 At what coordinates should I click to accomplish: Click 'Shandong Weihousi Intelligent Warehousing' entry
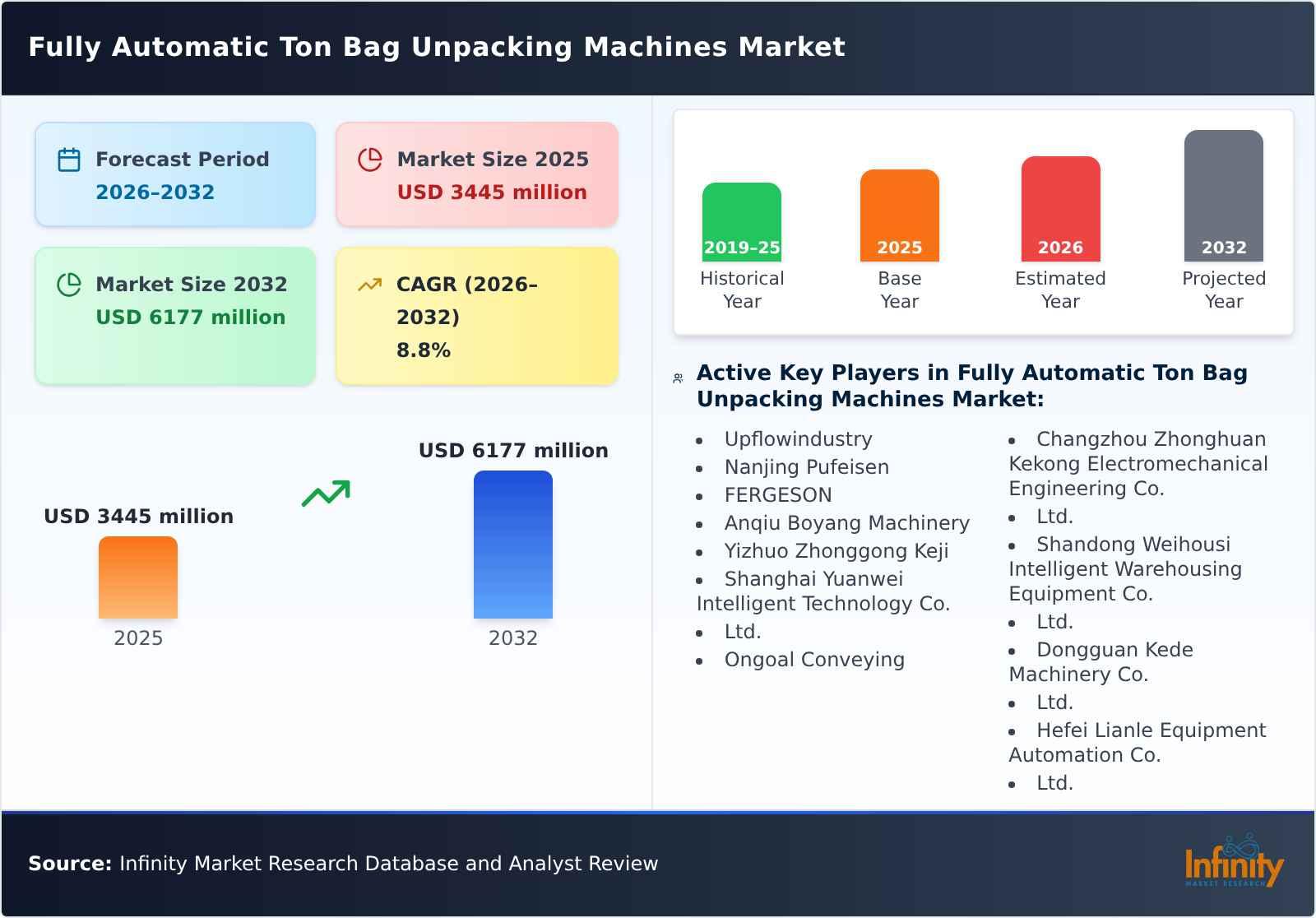coord(1125,569)
